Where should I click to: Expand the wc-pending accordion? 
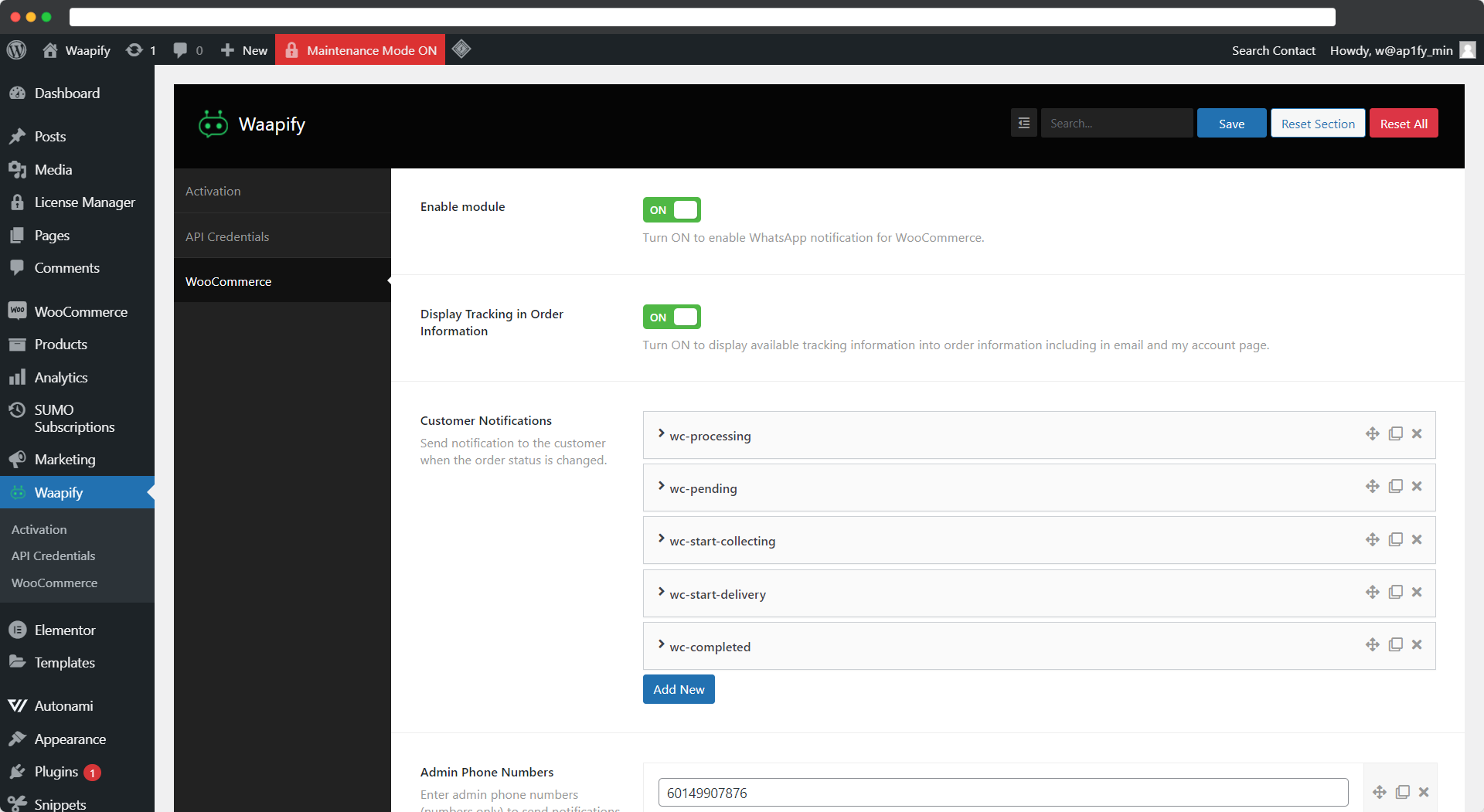point(1039,488)
